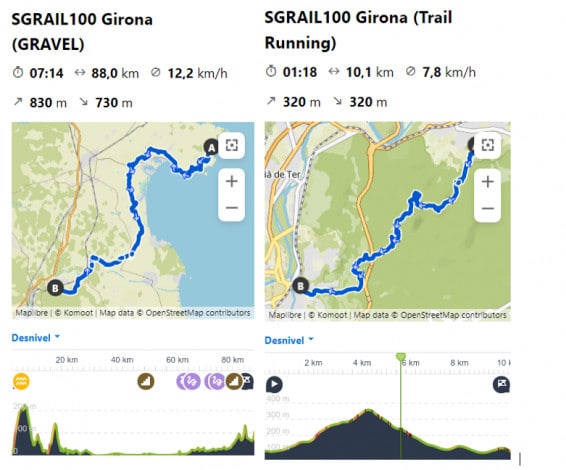
Task: Zoom out on the GRAVEL map
Action: pos(231,208)
